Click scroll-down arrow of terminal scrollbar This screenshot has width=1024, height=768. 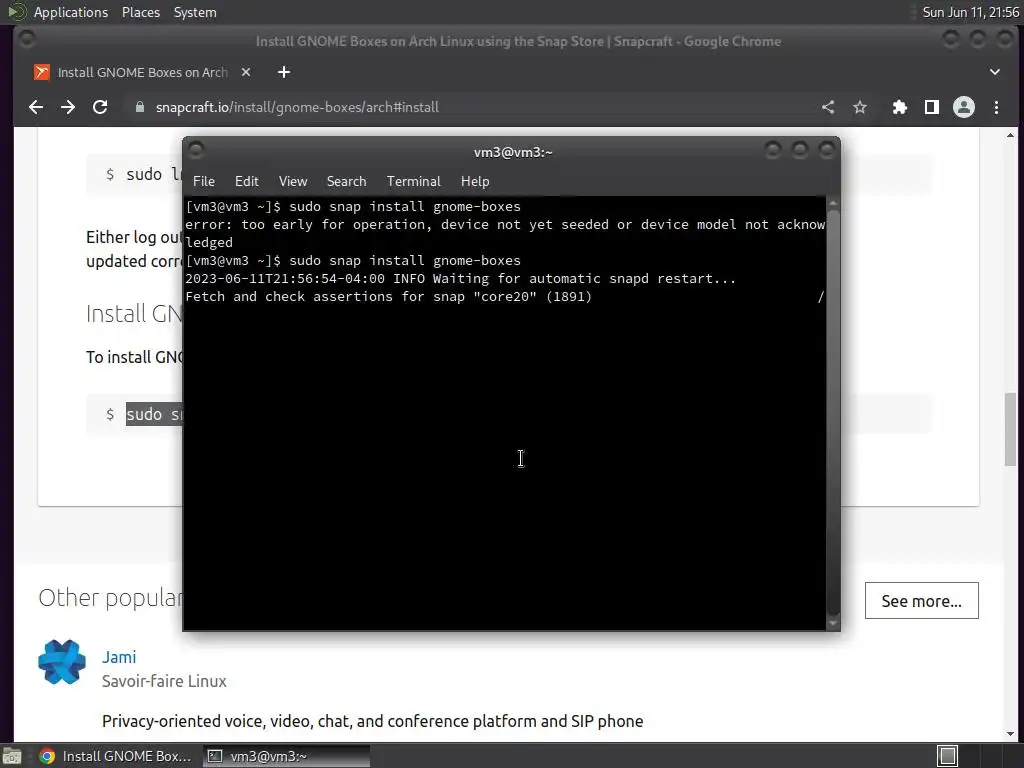[833, 623]
